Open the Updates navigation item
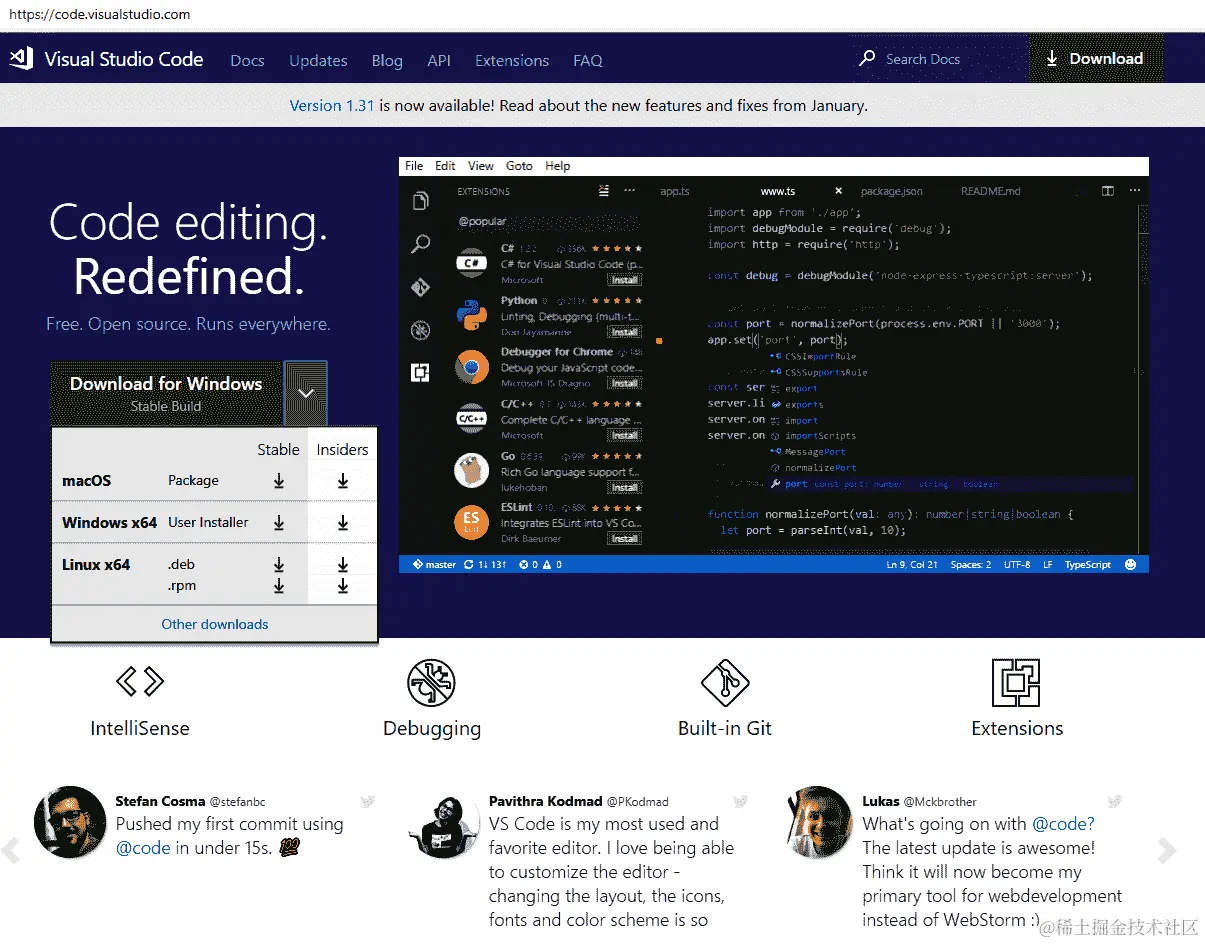 coord(318,60)
